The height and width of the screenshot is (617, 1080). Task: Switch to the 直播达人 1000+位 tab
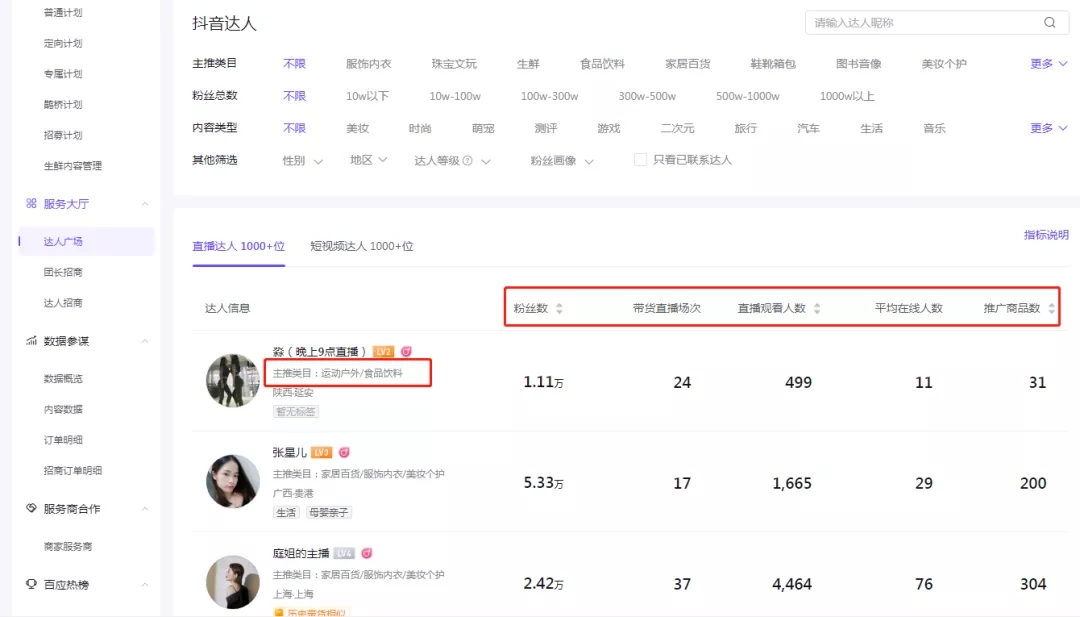tap(238, 246)
